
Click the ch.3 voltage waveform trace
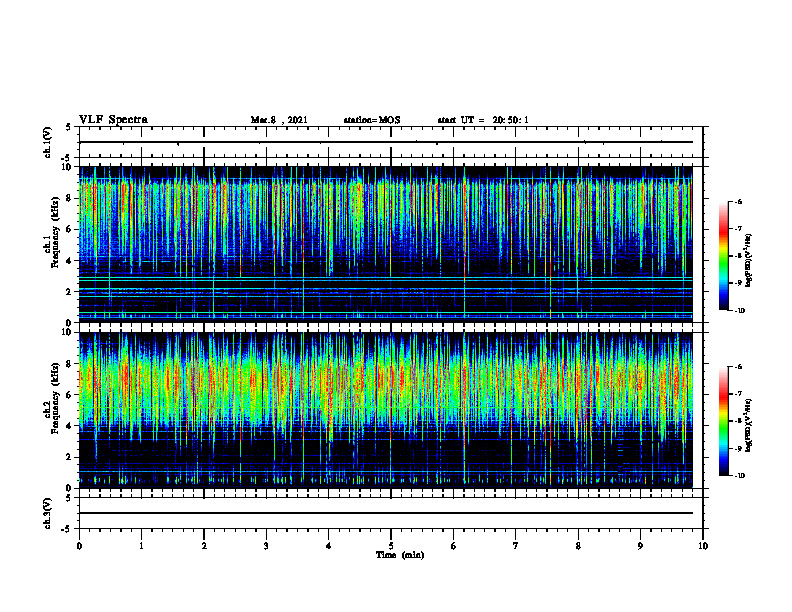[x=386, y=513]
